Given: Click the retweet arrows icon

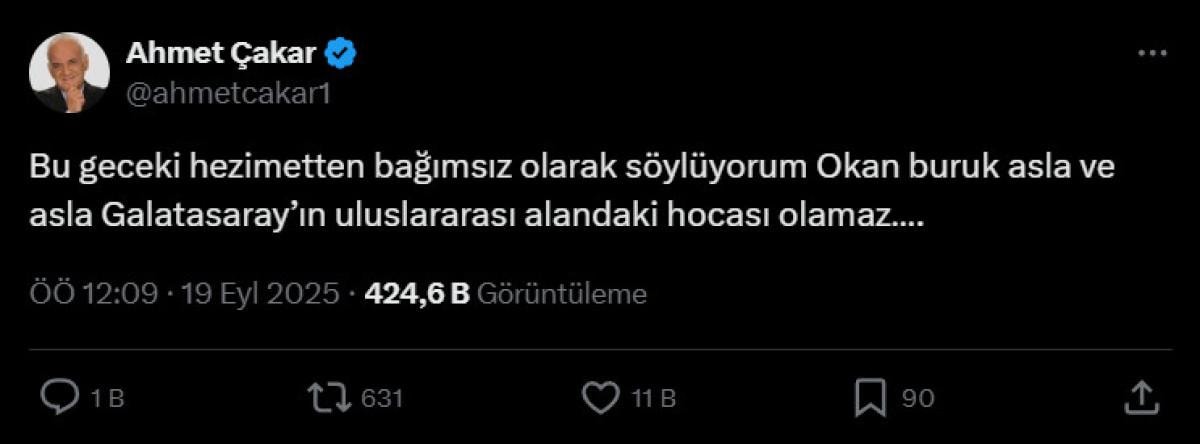Looking at the screenshot, I should pyautogui.click(x=329, y=398).
